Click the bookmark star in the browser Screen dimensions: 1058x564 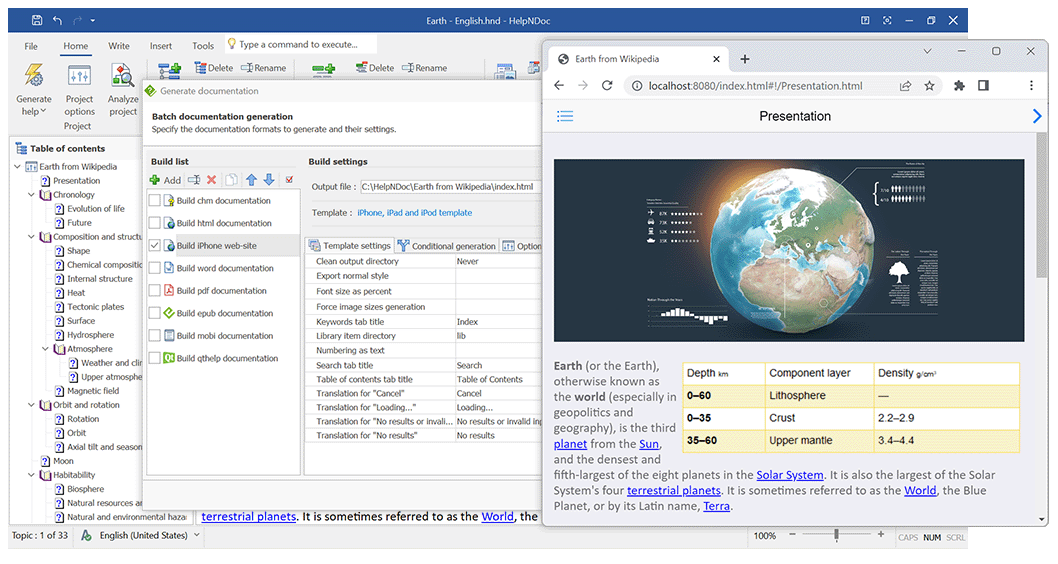point(929,86)
